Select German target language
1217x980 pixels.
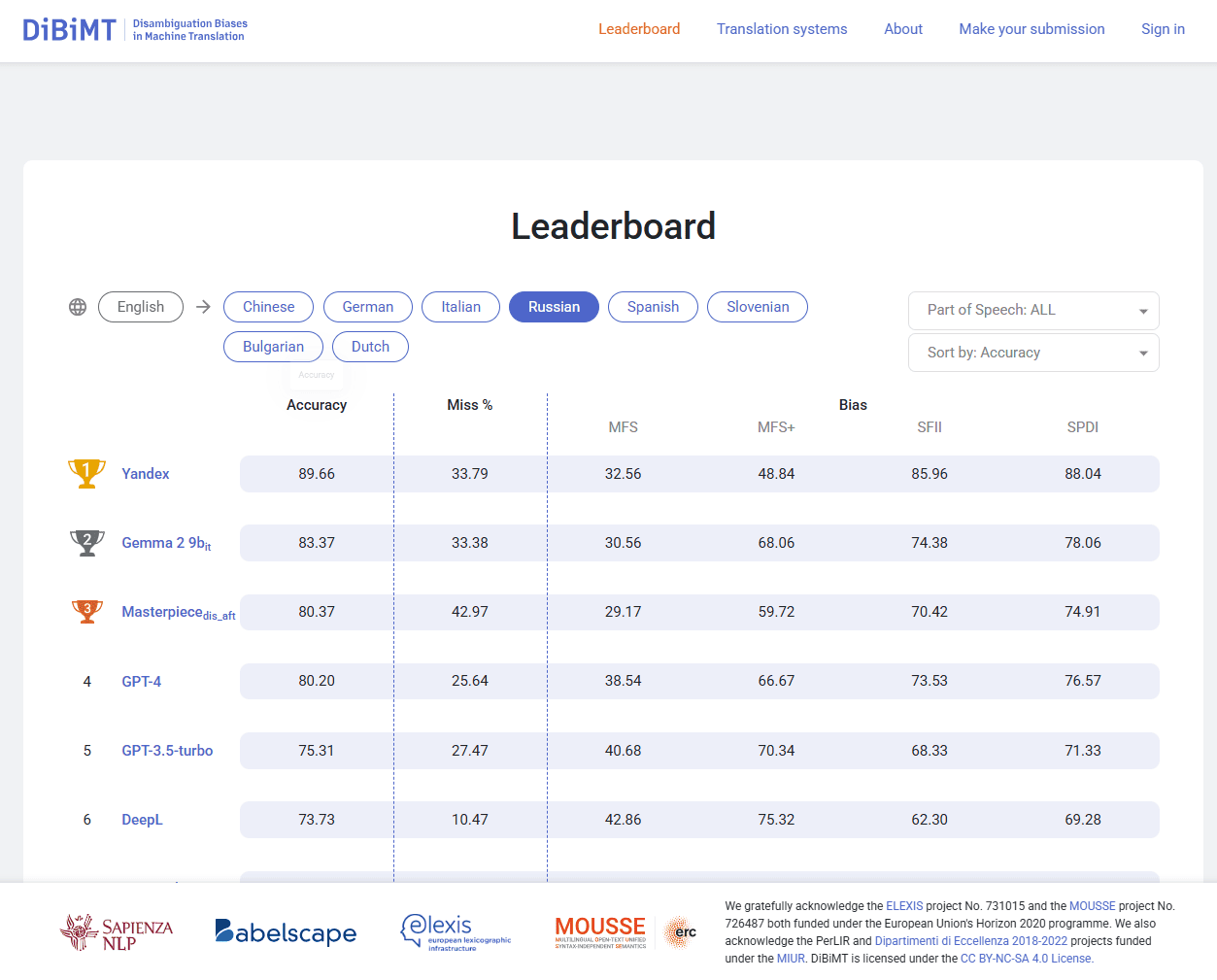pyautogui.click(x=368, y=307)
